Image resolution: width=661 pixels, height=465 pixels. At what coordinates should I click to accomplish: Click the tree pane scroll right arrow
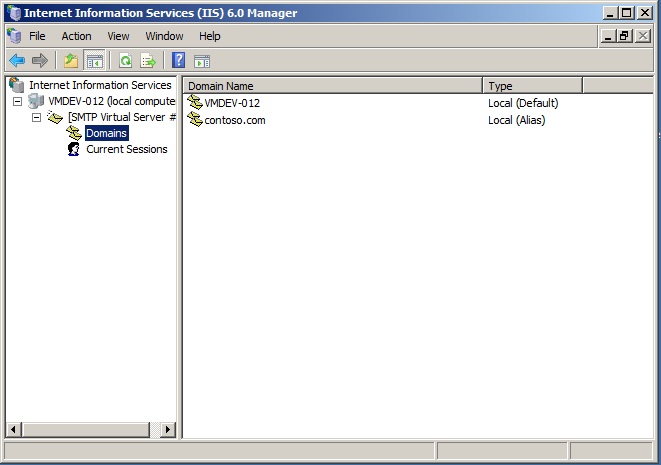click(x=168, y=430)
